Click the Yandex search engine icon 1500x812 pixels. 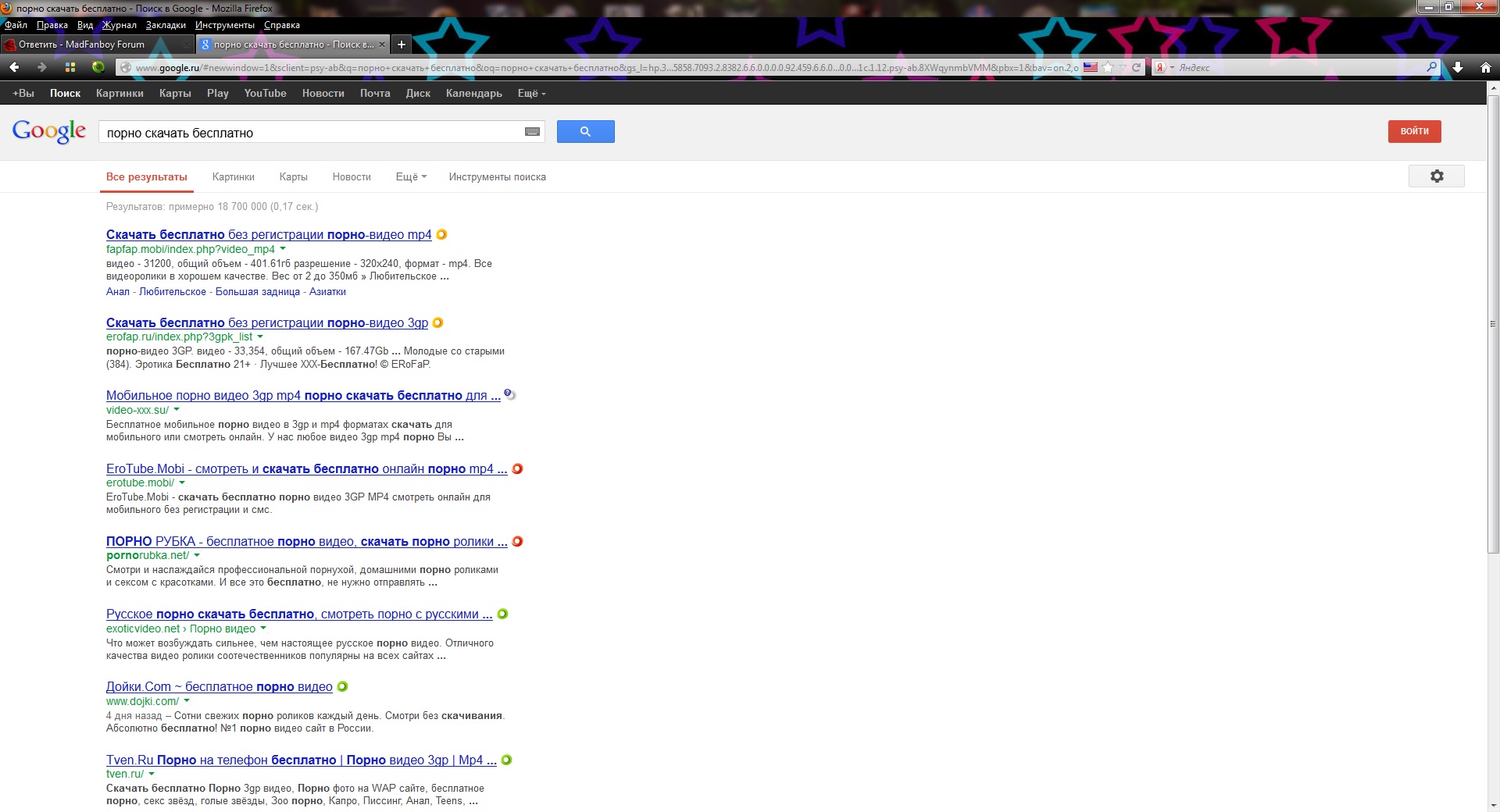point(1160,67)
